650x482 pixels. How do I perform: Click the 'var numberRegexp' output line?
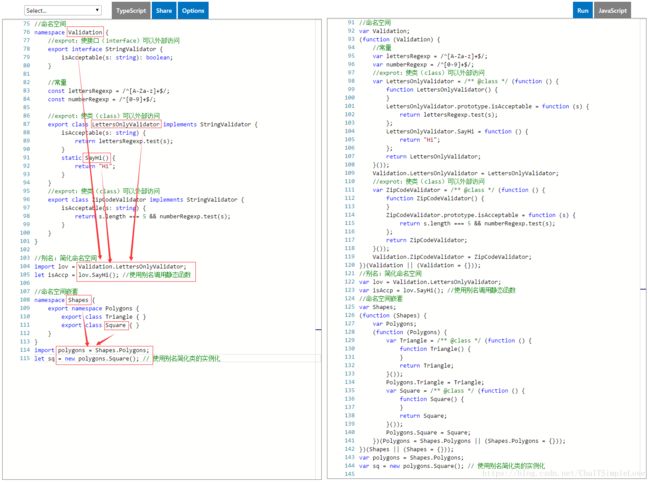click(423, 65)
